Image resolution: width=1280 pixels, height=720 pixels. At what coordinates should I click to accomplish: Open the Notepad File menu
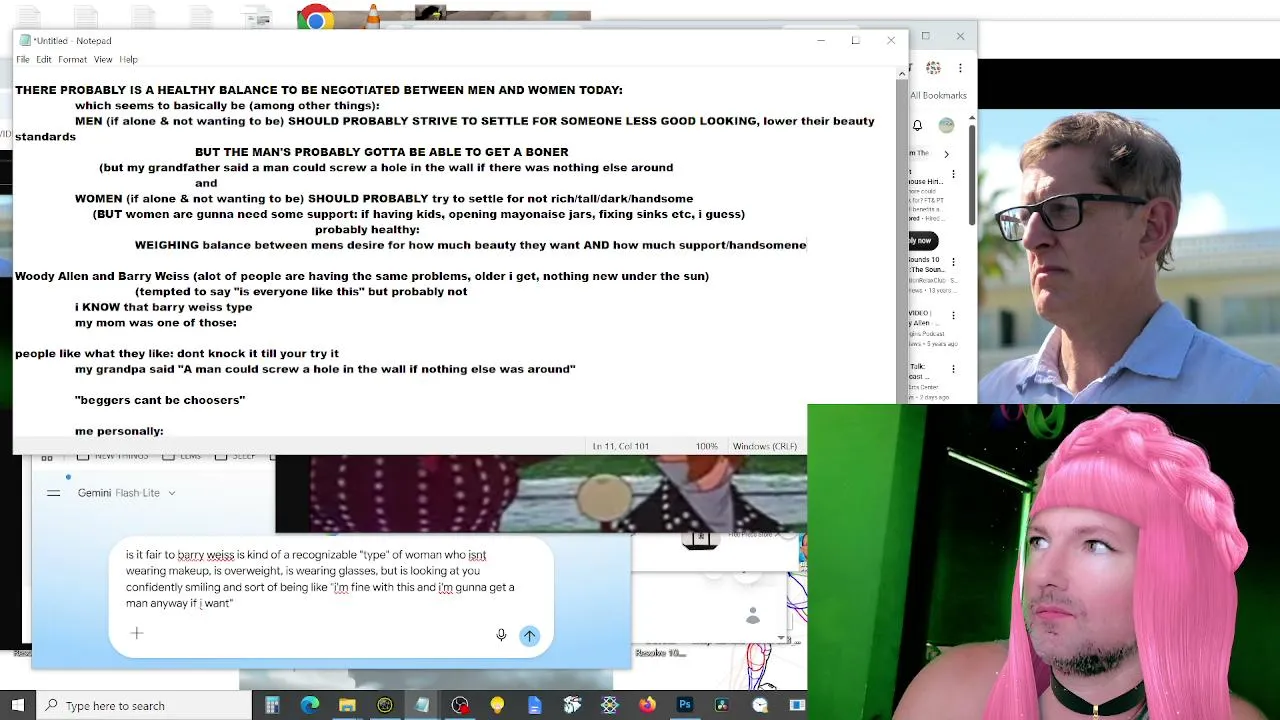pos(22,60)
